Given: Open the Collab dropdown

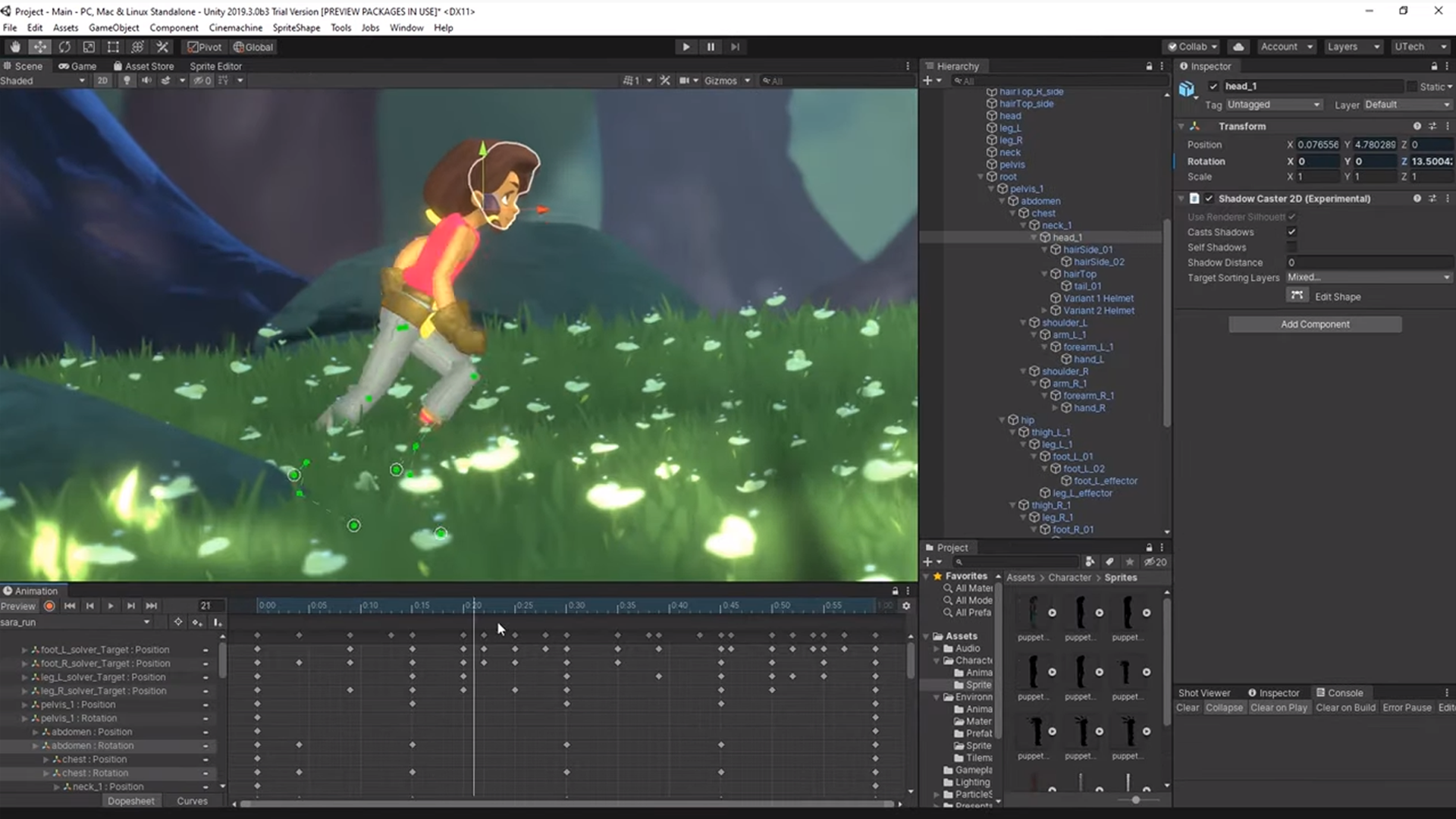Looking at the screenshot, I should tap(1192, 47).
